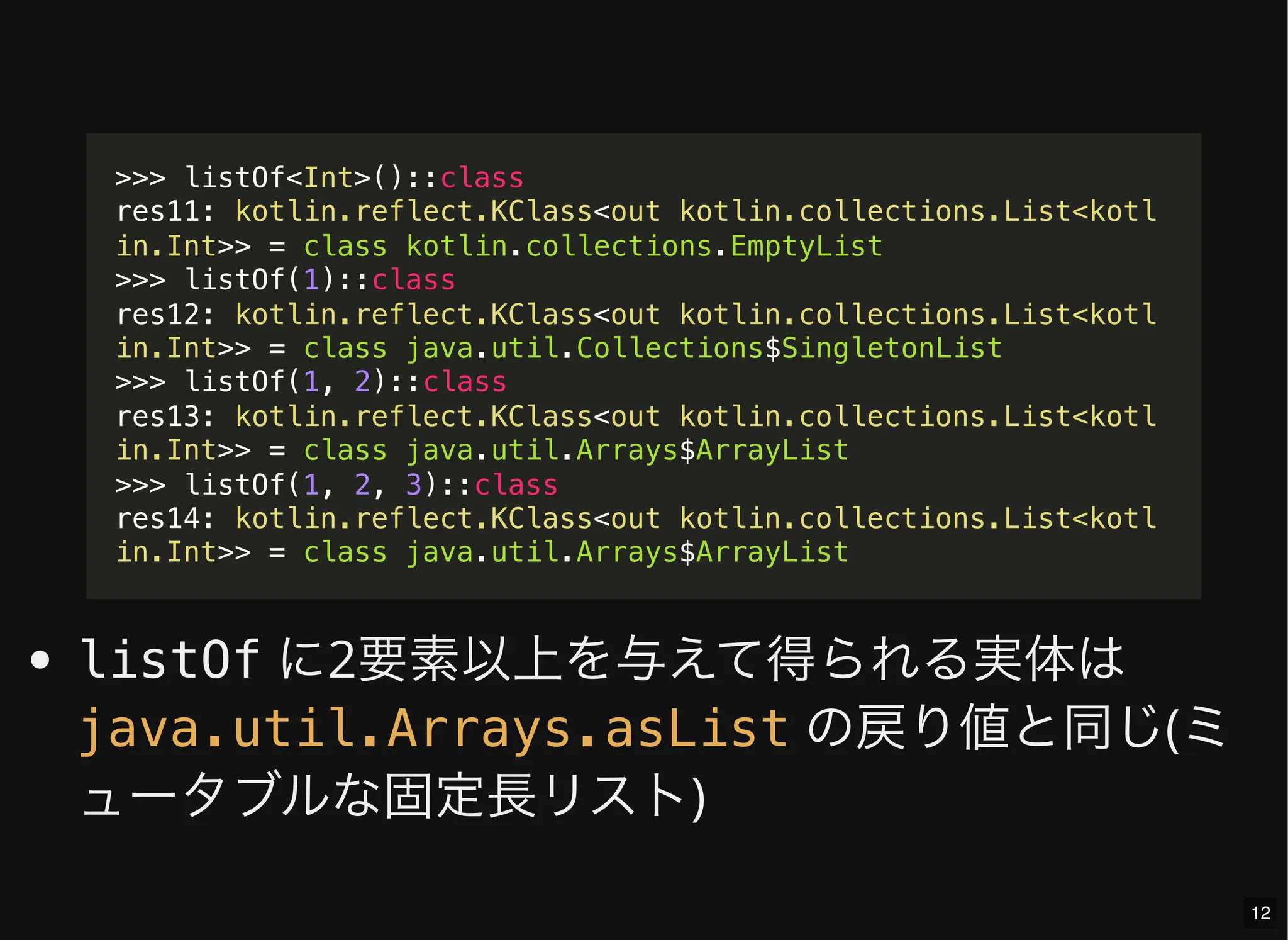Click "java.util.Arrays$ArrayList" under res14
Screen dimensions: 1288x940
click(628, 552)
